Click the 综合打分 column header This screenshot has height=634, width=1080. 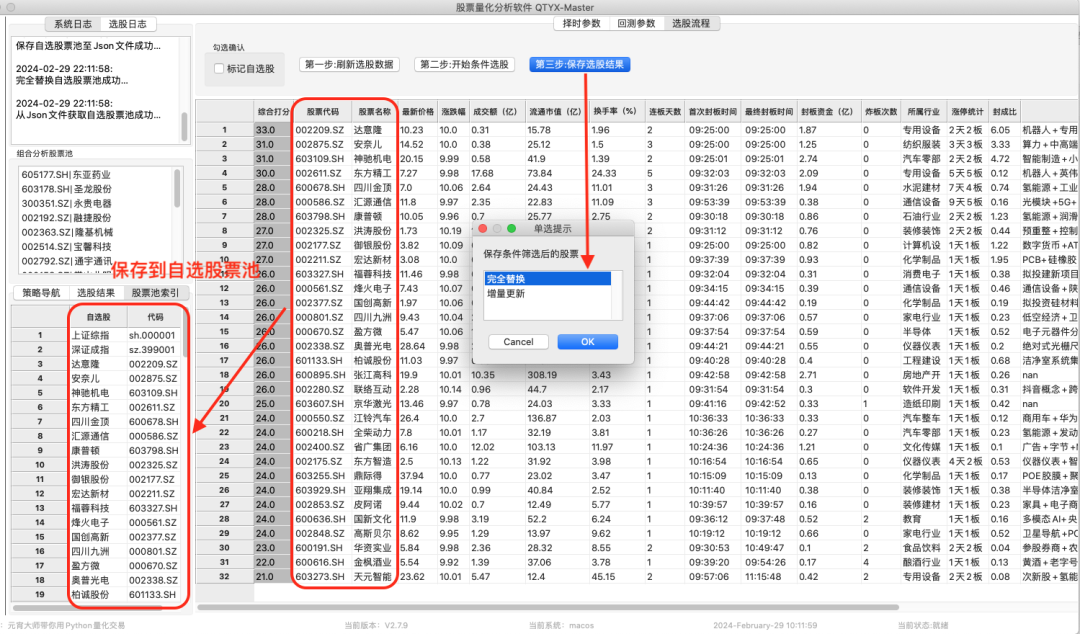[273, 111]
